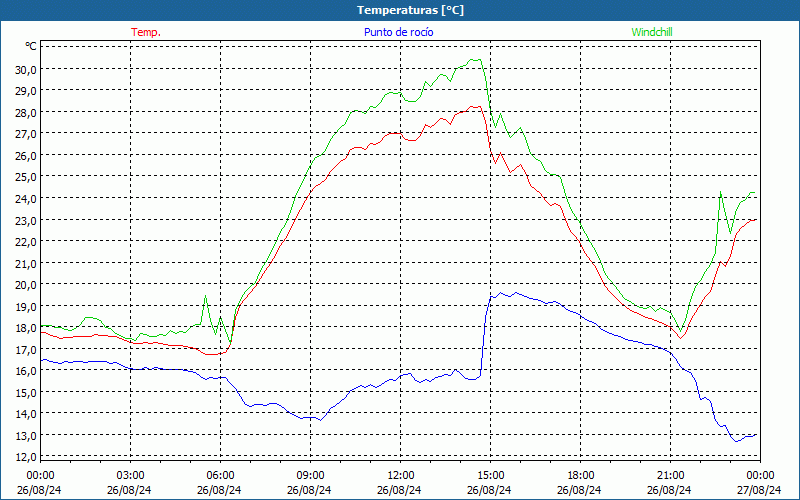Click the '18:00' time axis label
The height and width of the screenshot is (500, 800).
[580, 476]
